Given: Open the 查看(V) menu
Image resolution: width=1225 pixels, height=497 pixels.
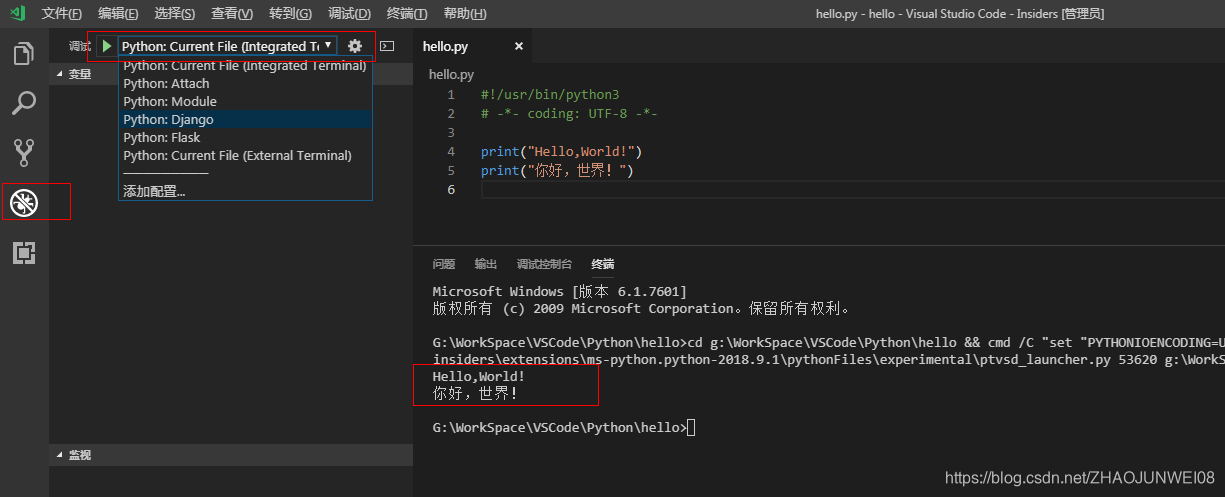Looking at the screenshot, I should click(232, 14).
